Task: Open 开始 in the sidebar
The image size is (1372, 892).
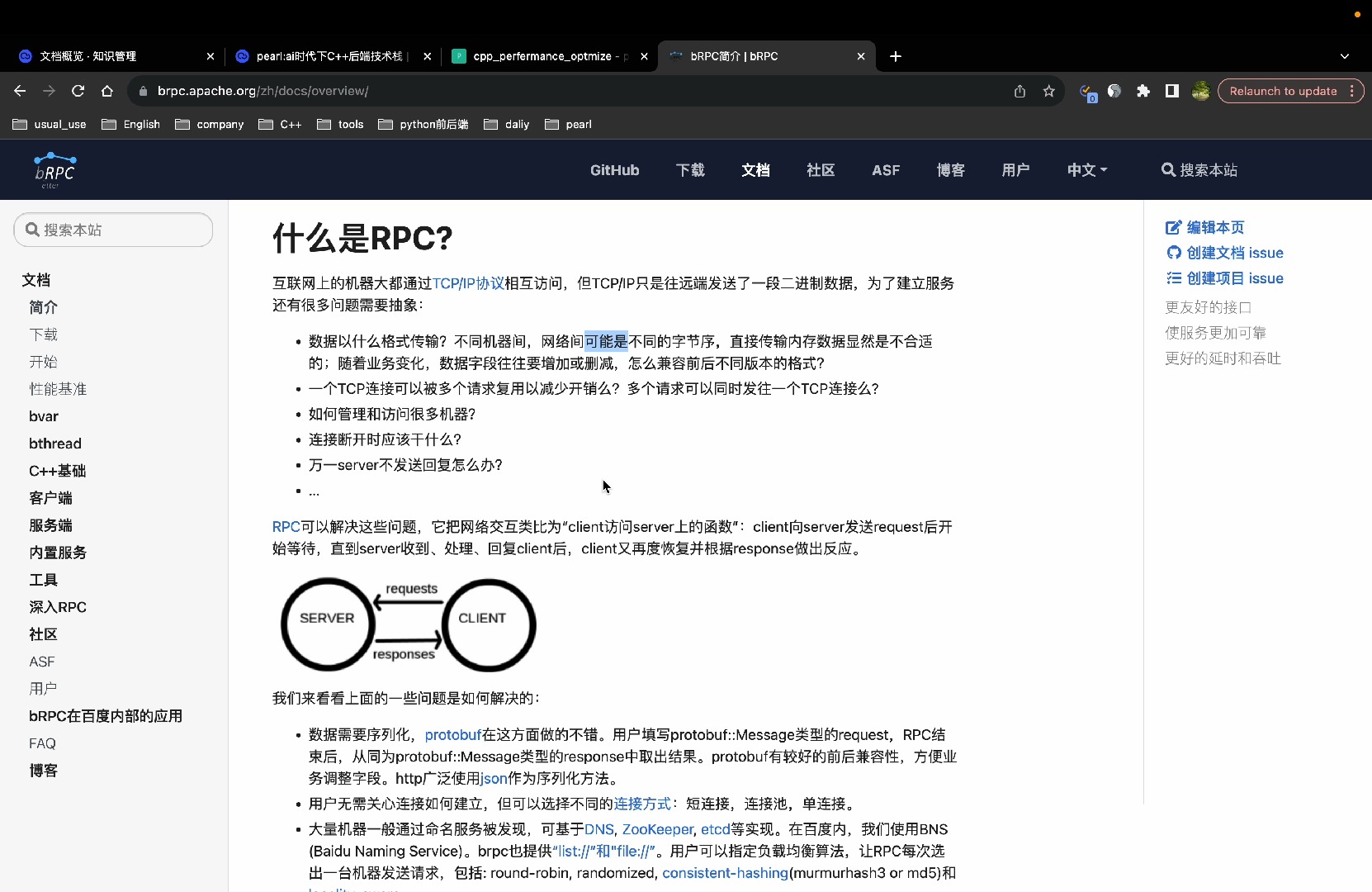Action: tap(44, 362)
